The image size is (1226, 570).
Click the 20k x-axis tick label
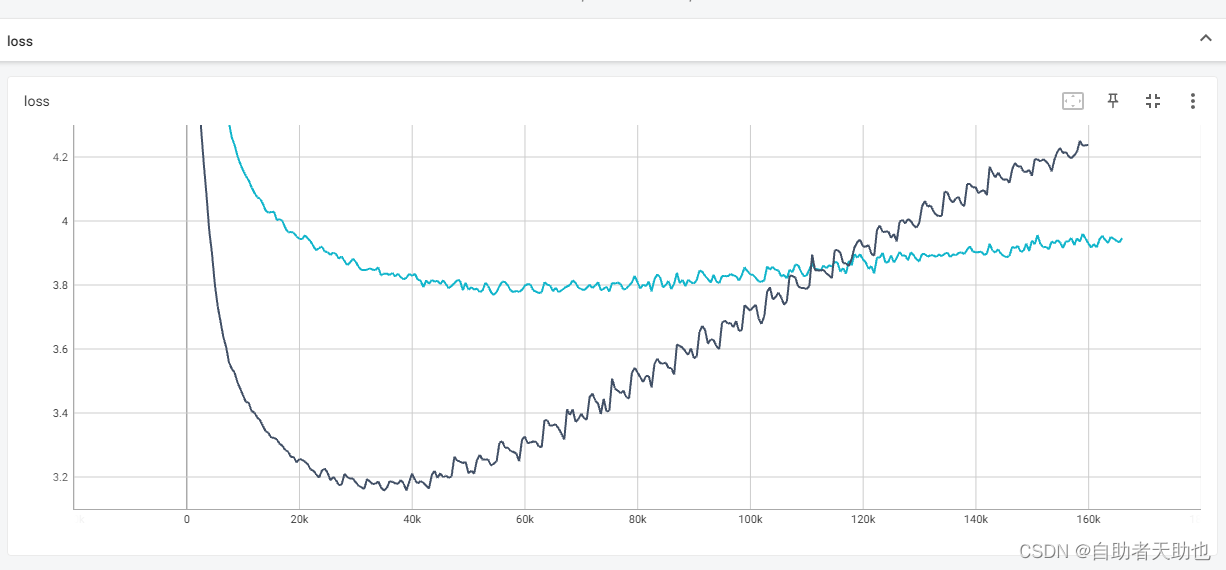click(x=299, y=520)
